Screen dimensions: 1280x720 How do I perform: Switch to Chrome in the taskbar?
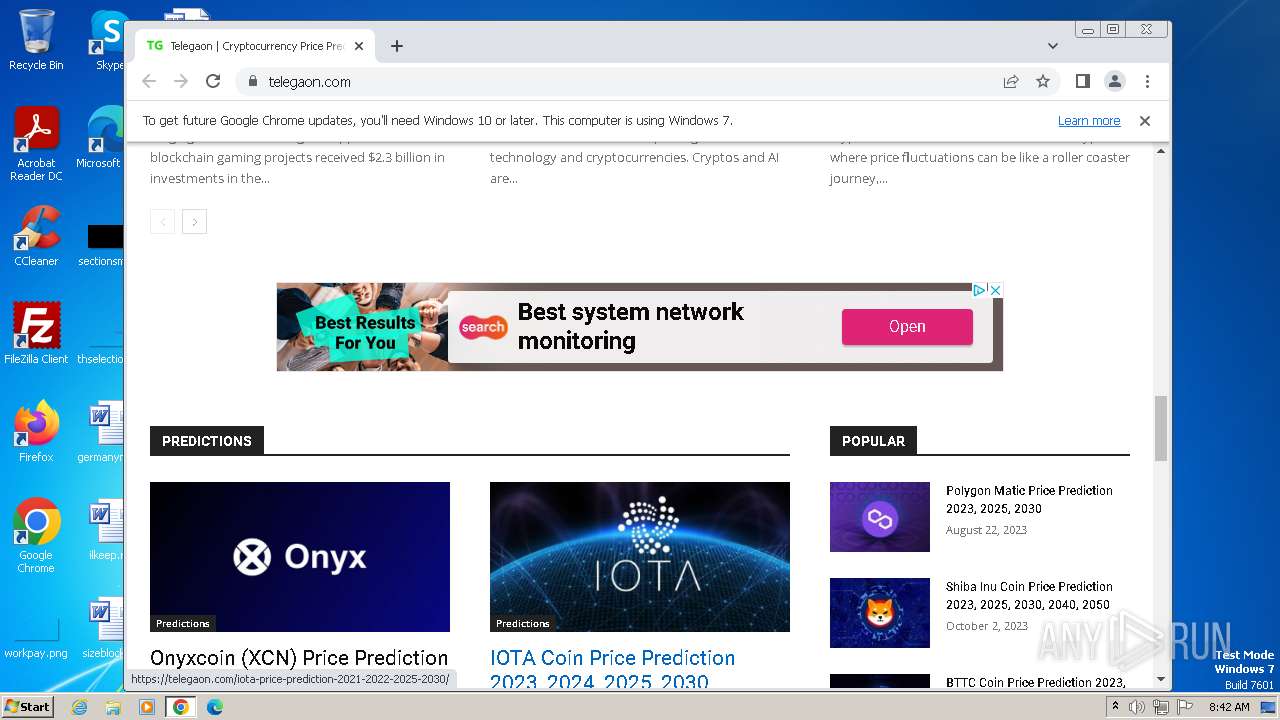click(180, 707)
